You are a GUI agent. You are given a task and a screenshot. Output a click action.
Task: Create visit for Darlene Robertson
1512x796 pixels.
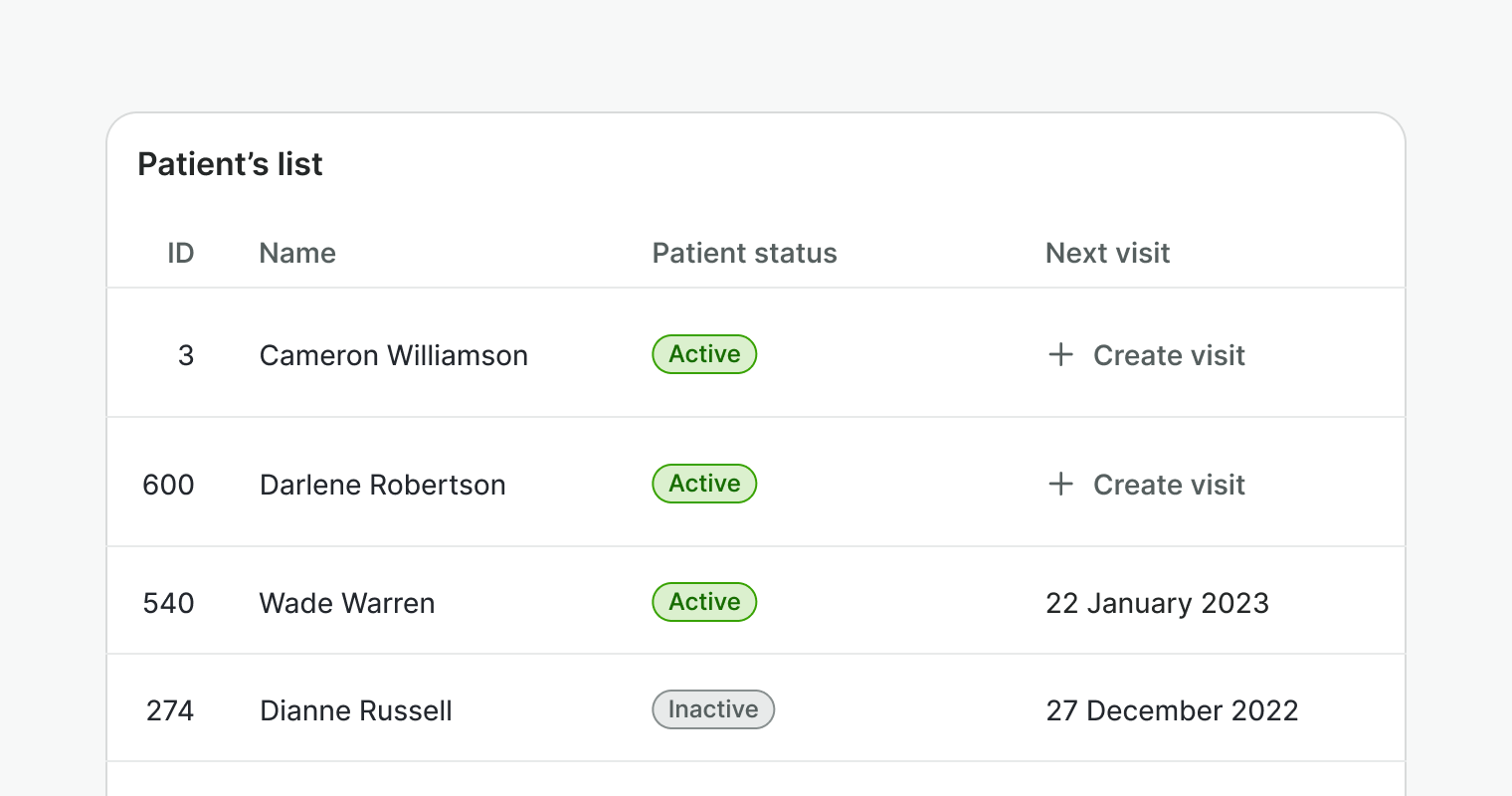point(1168,485)
